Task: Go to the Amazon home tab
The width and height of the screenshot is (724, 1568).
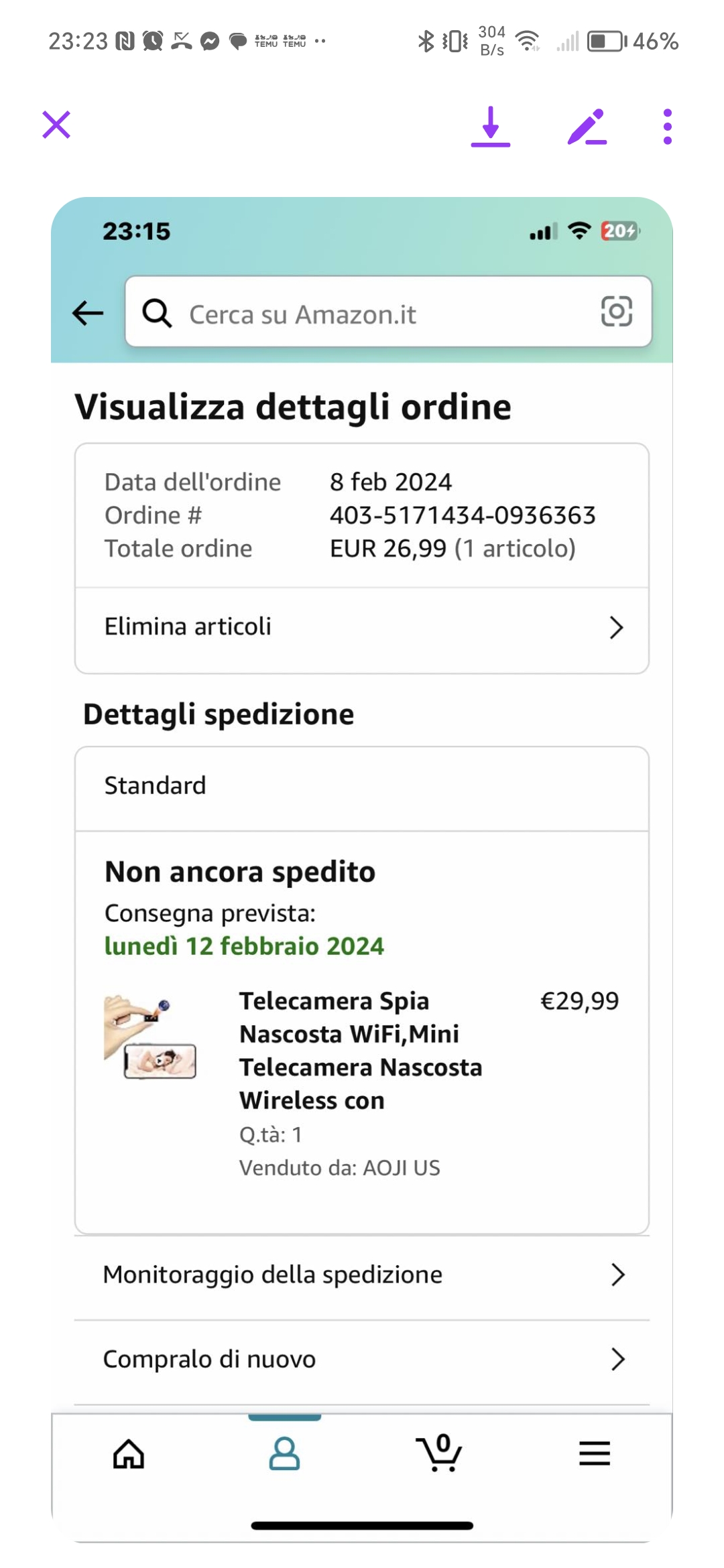Action: tap(129, 1454)
